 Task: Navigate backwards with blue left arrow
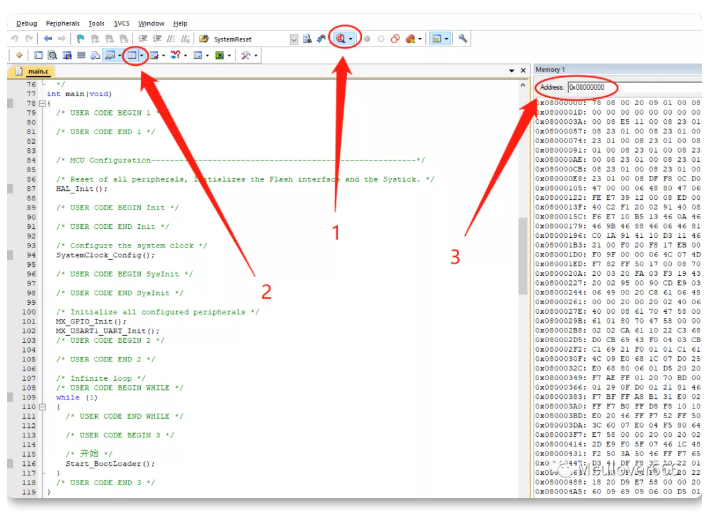point(48,39)
